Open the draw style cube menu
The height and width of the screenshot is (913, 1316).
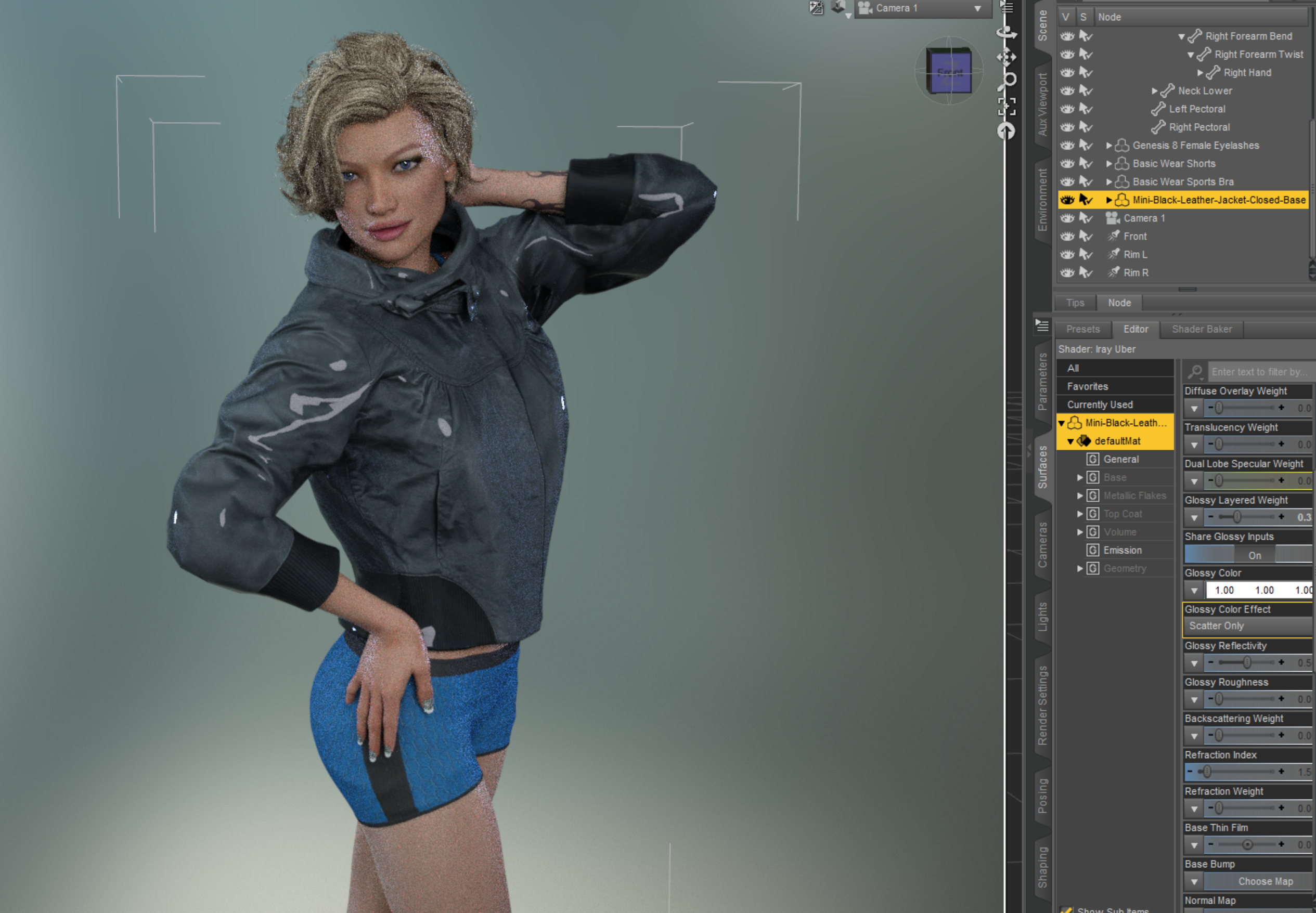(840, 8)
